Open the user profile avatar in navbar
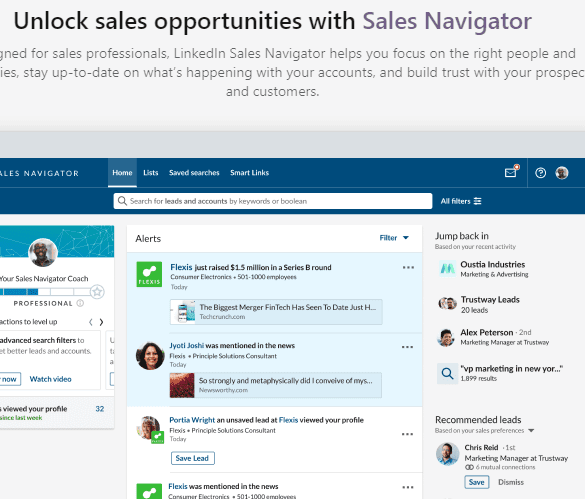Screen dimensions: 585x499 (561, 173)
